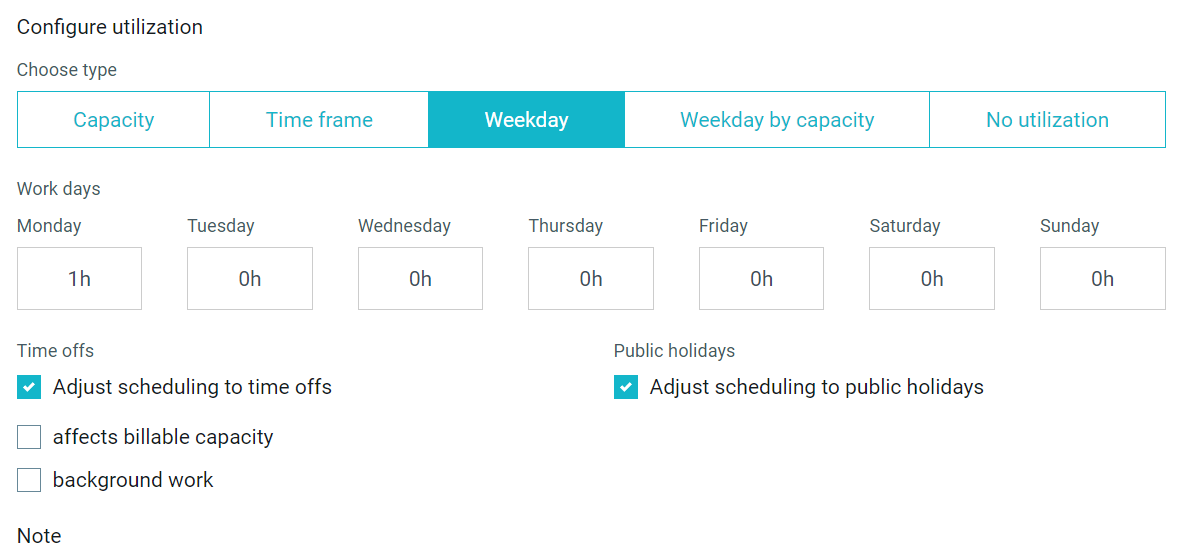This screenshot has height=545, width=1188.
Task: Tick the background work checkbox
Action: click(x=29, y=480)
